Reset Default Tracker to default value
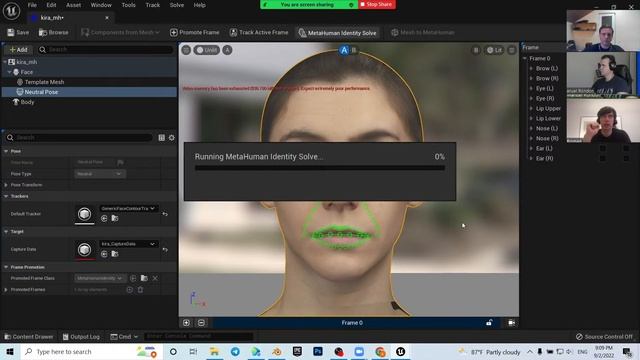This screenshot has width=640, height=360. pos(165,214)
